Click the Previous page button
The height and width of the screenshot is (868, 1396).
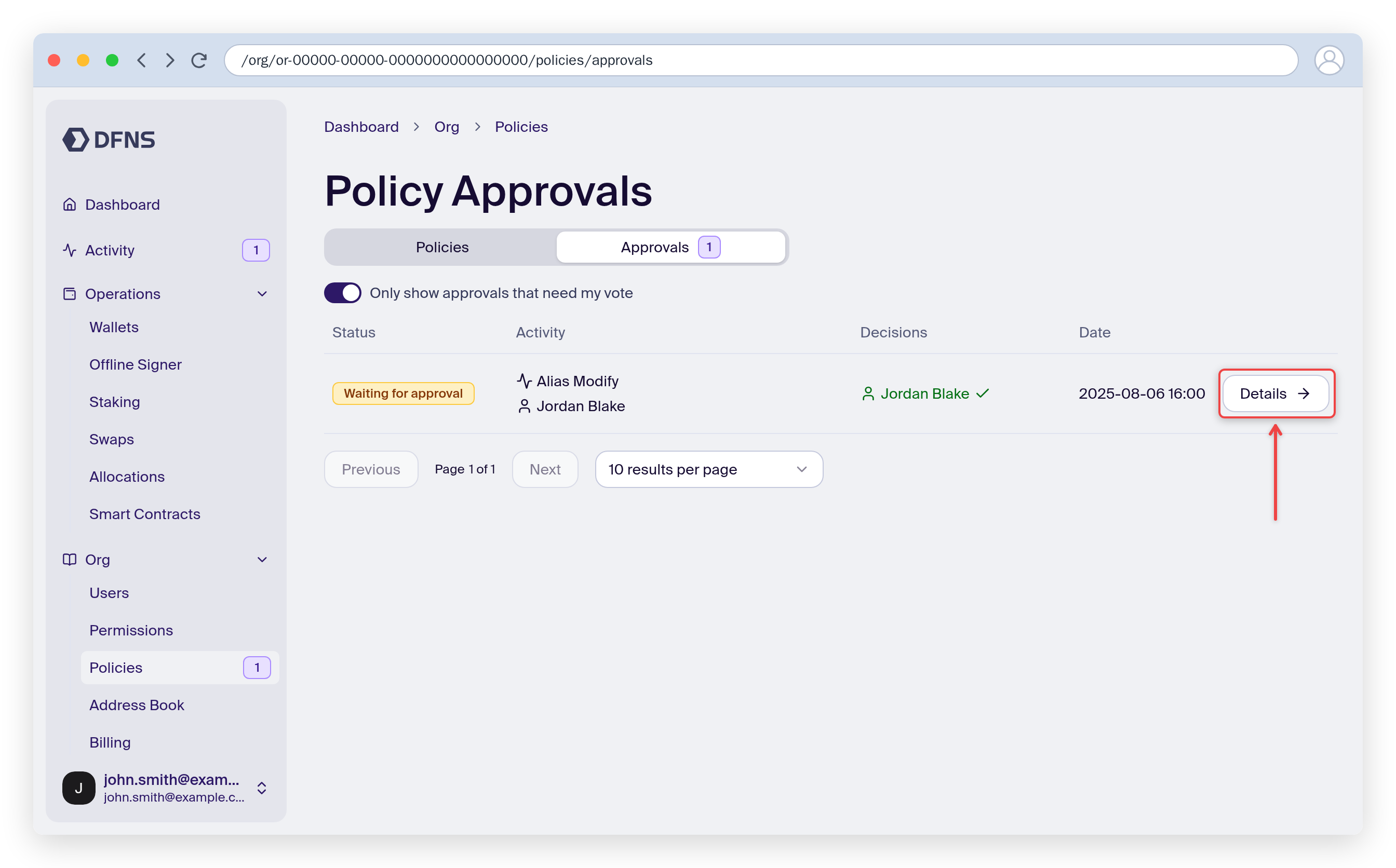pyautogui.click(x=371, y=470)
